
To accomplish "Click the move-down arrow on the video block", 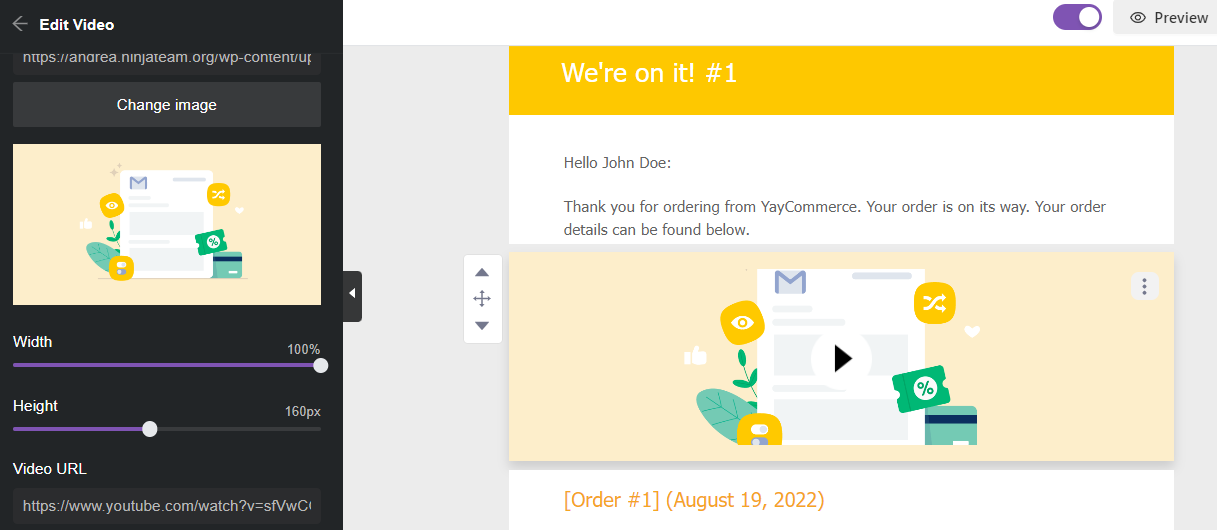I will click(x=482, y=325).
